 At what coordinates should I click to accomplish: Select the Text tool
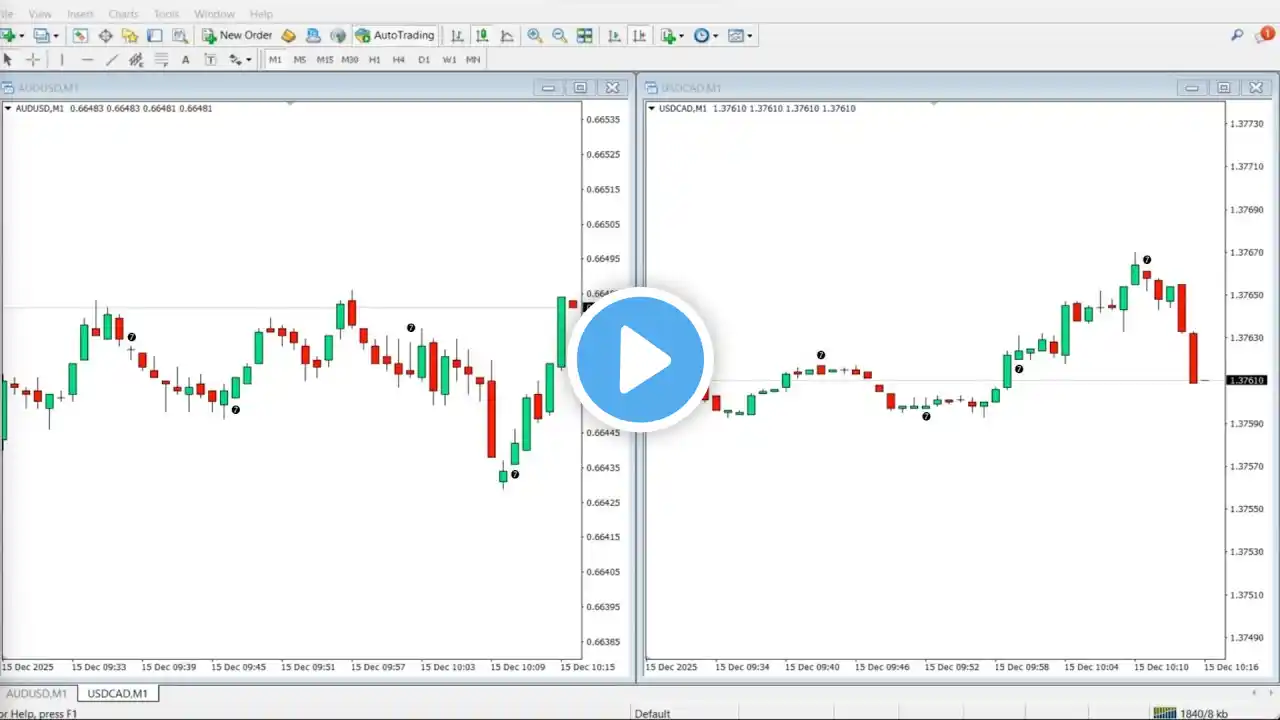185,60
